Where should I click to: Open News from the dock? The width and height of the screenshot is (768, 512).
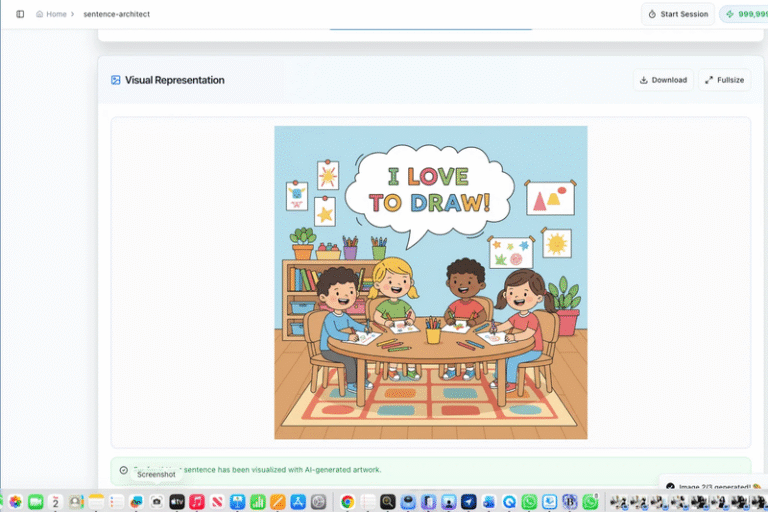(x=217, y=502)
